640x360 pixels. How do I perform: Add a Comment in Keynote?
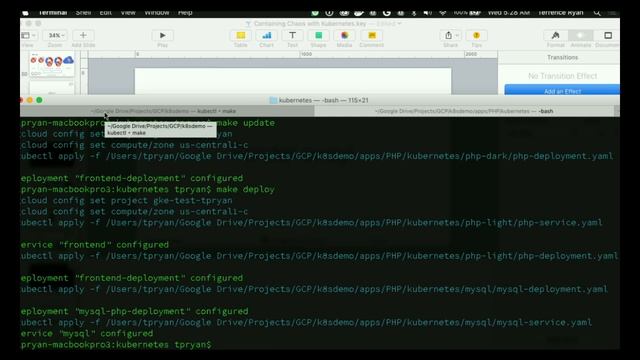371,36
